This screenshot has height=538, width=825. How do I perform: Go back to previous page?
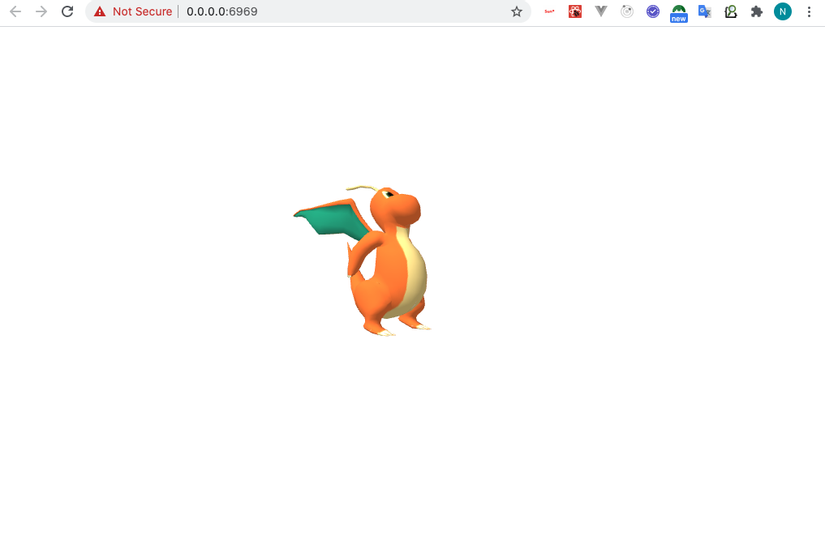pyautogui.click(x=16, y=12)
